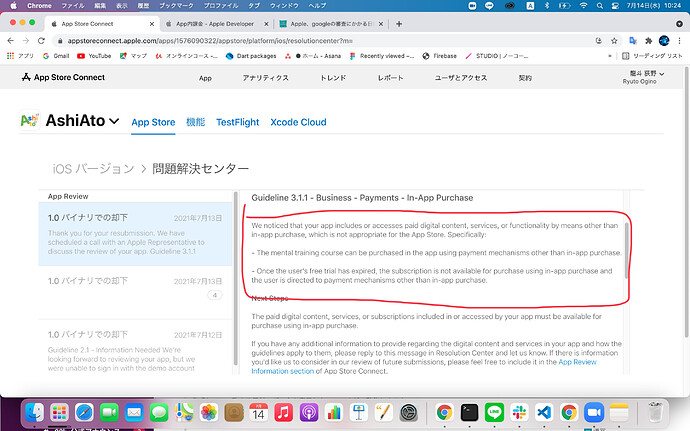Open the Gmail bookmark
Screen dimensions: 690x431
coord(56,56)
